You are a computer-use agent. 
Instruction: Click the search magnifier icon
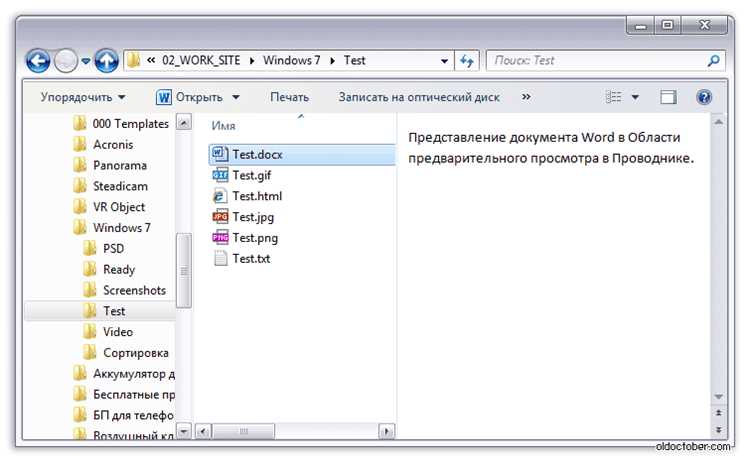(x=713, y=61)
